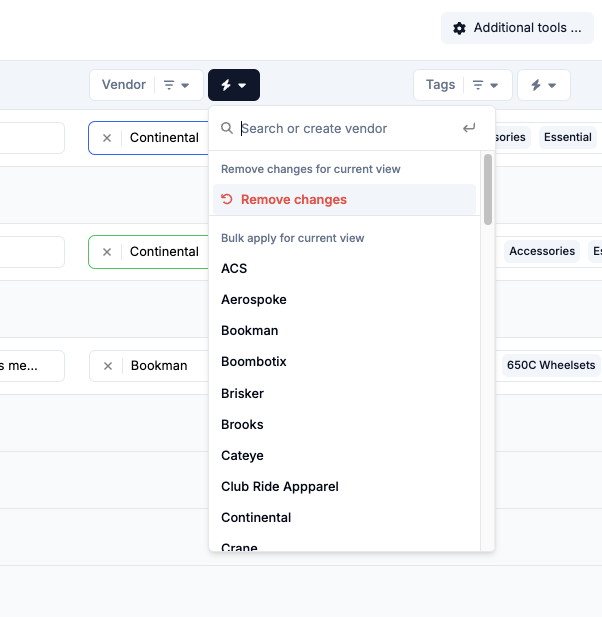Image resolution: width=602 pixels, height=617 pixels.
Task: Click the search magnifier icon in vendor popup
Action: pos(227,128)
